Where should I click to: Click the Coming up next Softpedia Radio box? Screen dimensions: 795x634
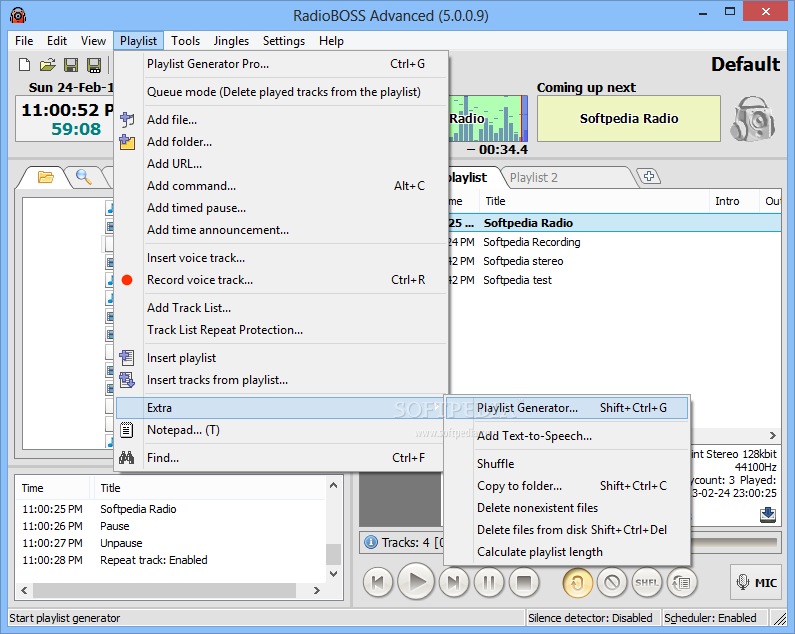tap(629, 119)
